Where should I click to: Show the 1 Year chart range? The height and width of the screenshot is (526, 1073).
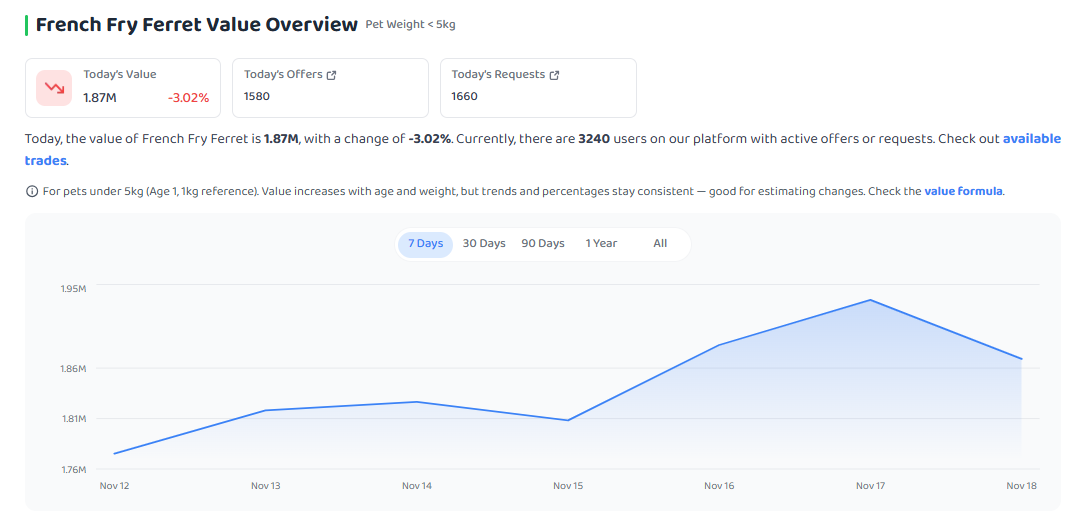tap(601, 244)
